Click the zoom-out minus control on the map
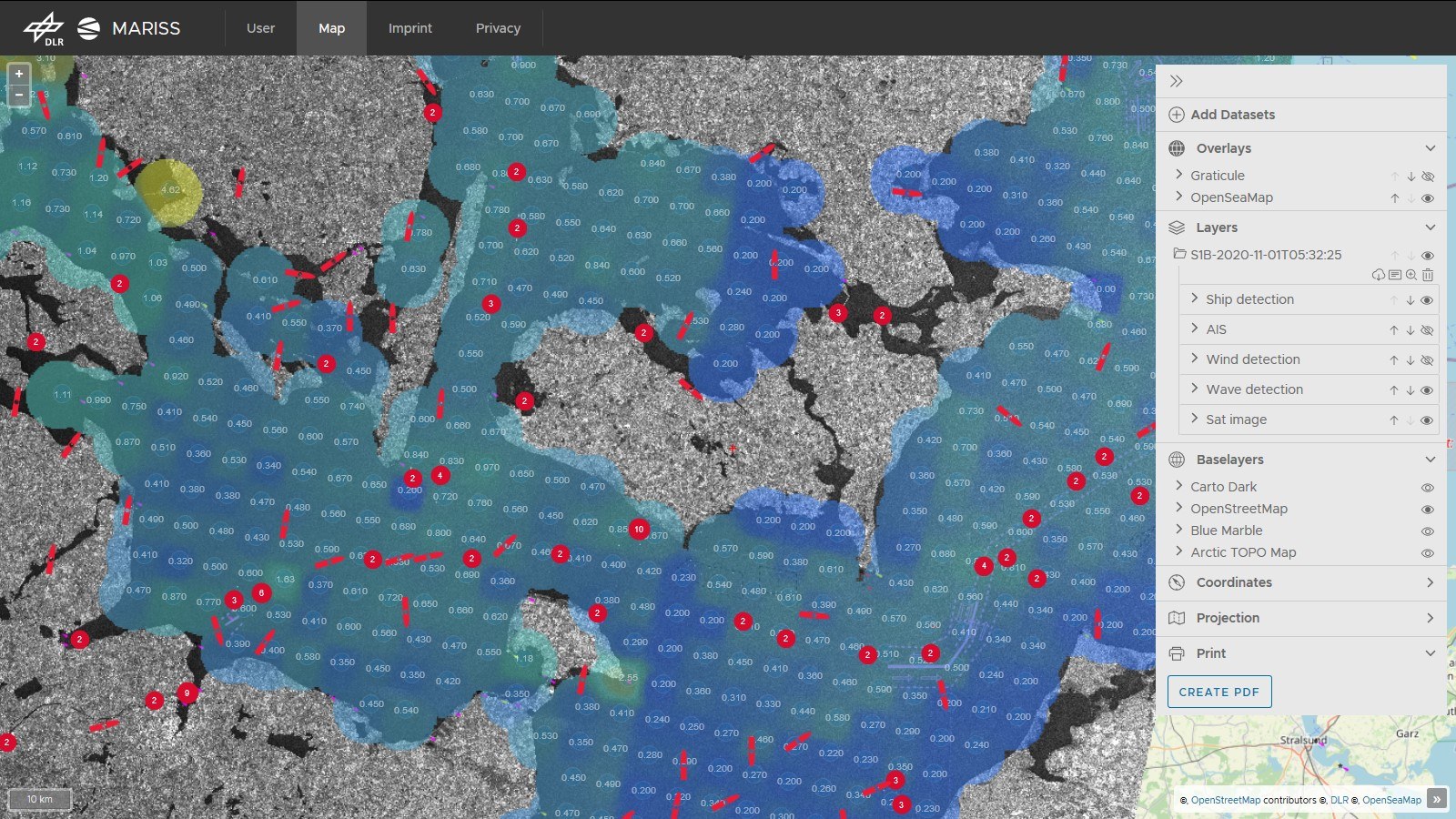 tap(18, 95)
